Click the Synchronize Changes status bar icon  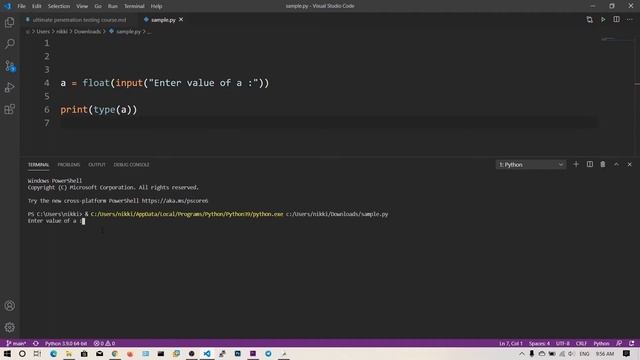coord(36,343)
